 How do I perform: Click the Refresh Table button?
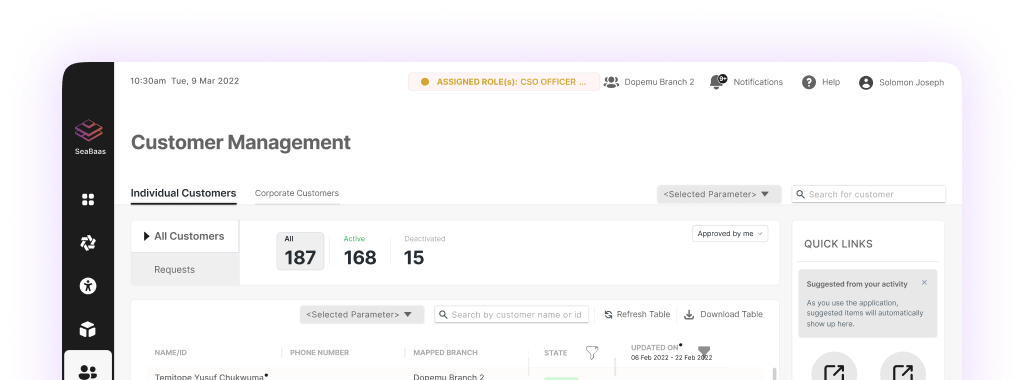click(x=637, y=315)
